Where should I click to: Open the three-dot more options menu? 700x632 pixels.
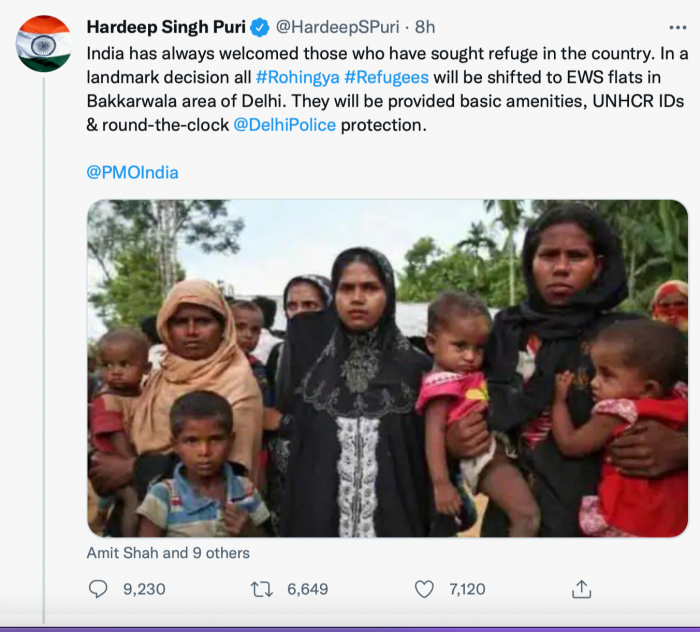click(678, 27)
